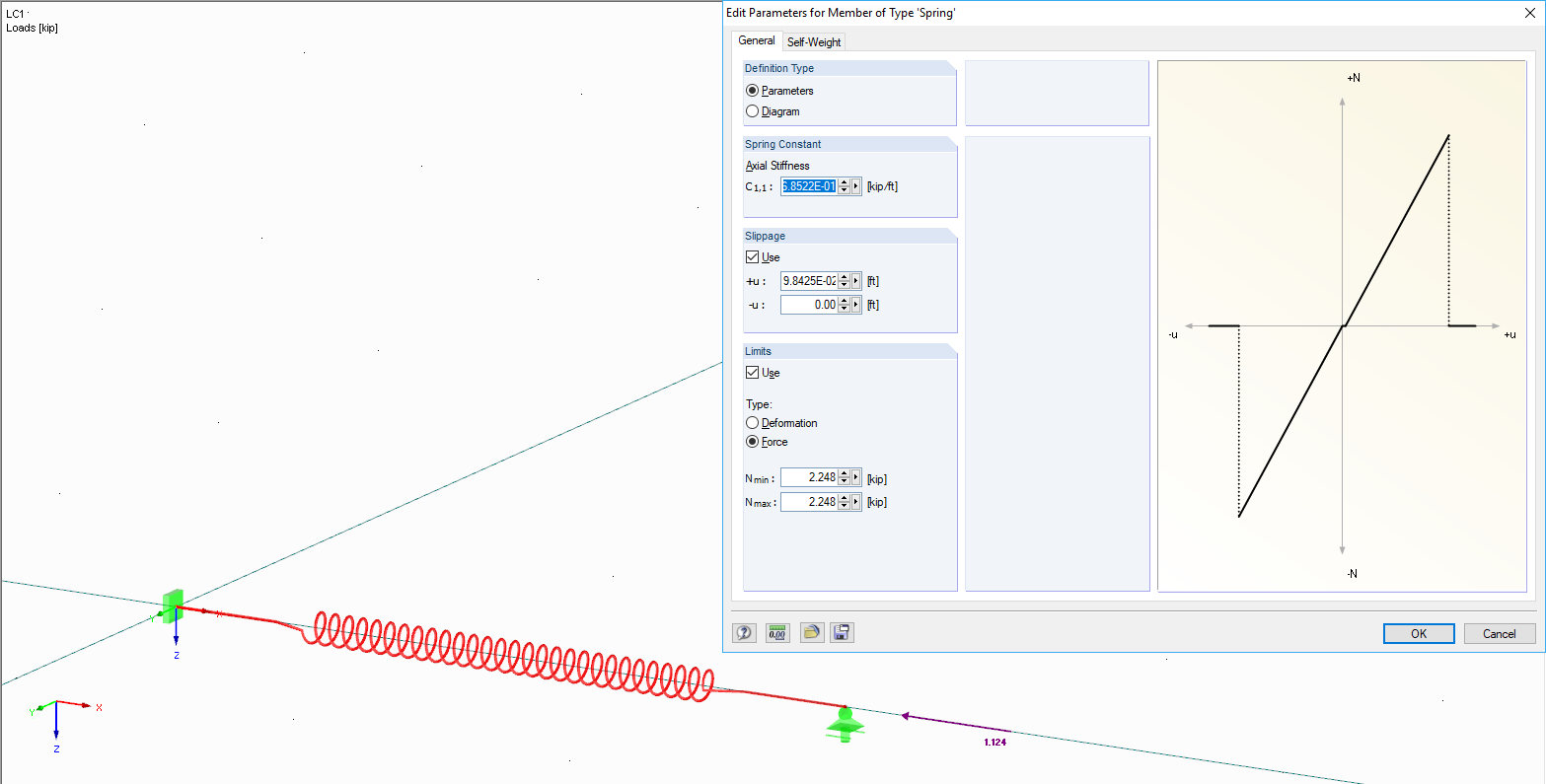
Task: Expand the detail options for axial stiffness C1,1
Action: (x=857, y=185)
